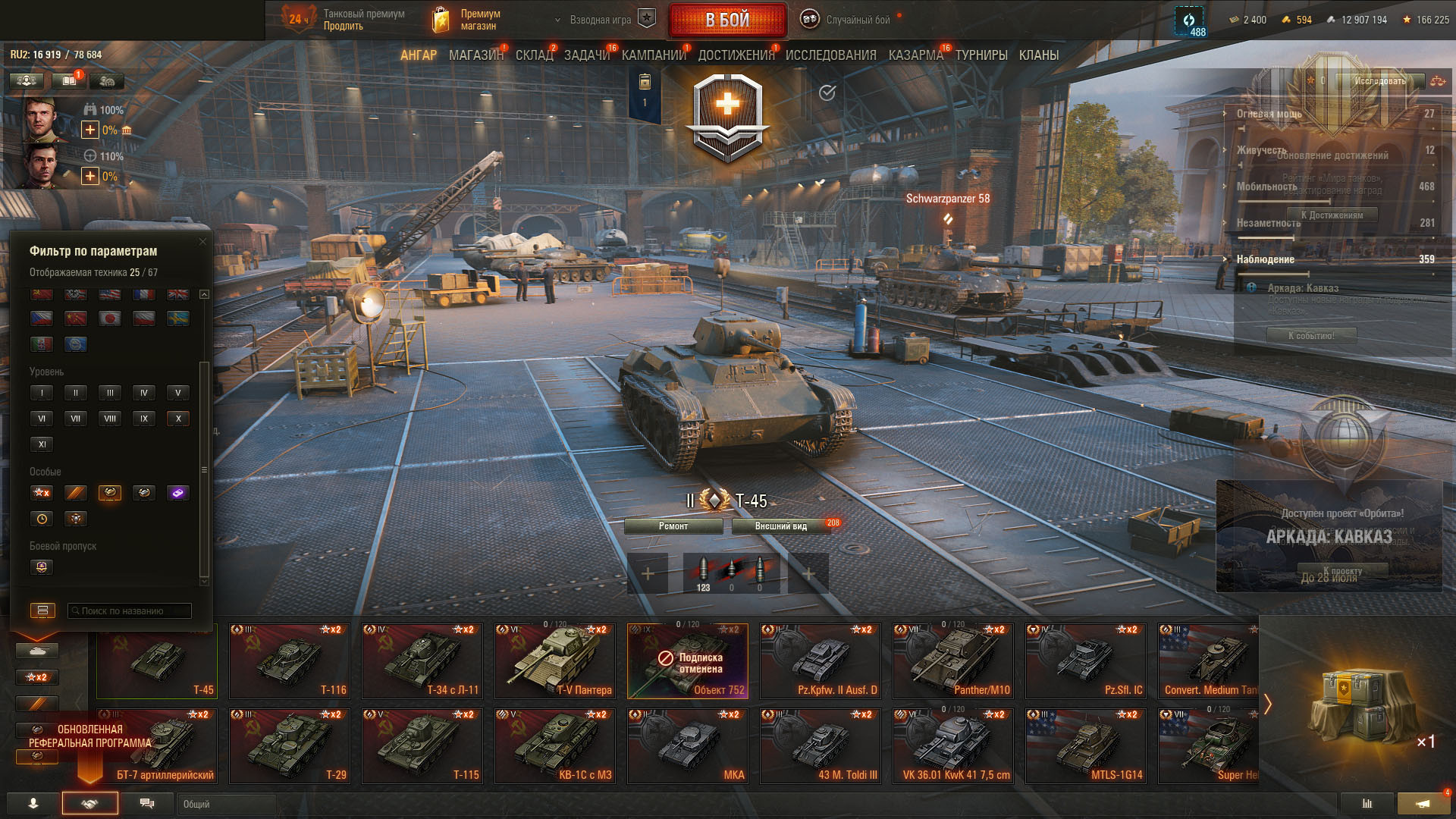Expand the Взводная игра dropdown arrow
This screenshot has height=819, width=1456.
coord(557,20)
